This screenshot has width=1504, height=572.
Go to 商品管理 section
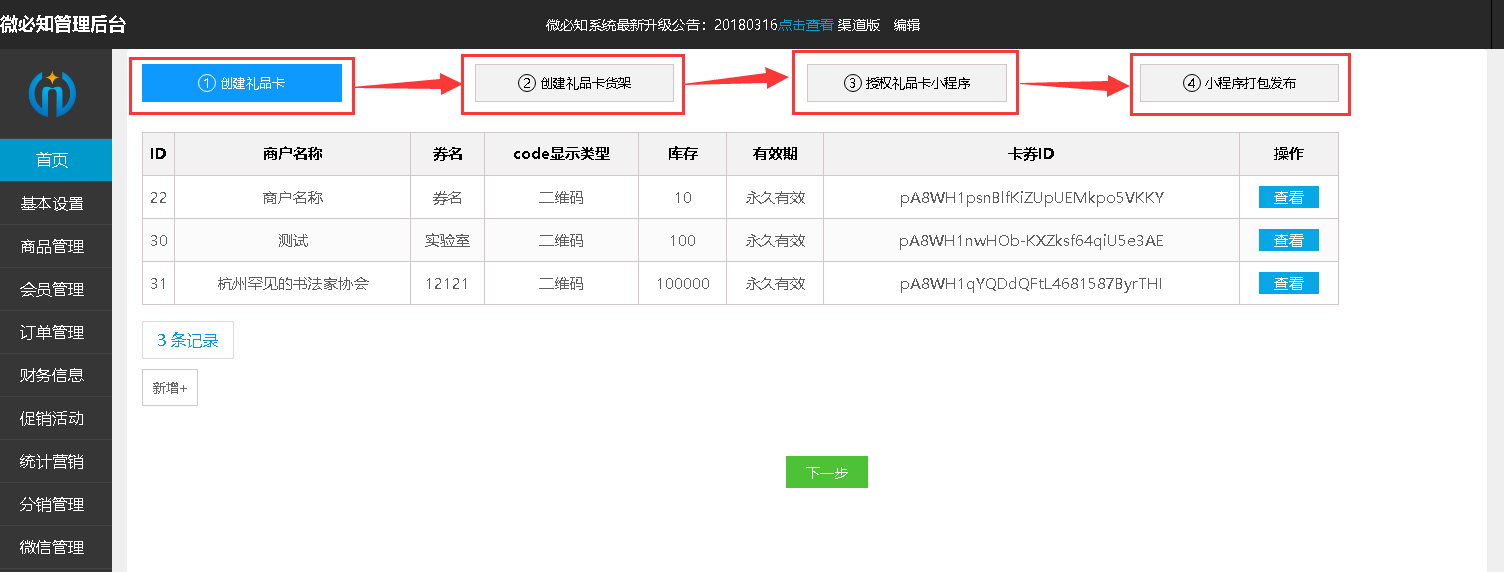(x=56, y=247)
